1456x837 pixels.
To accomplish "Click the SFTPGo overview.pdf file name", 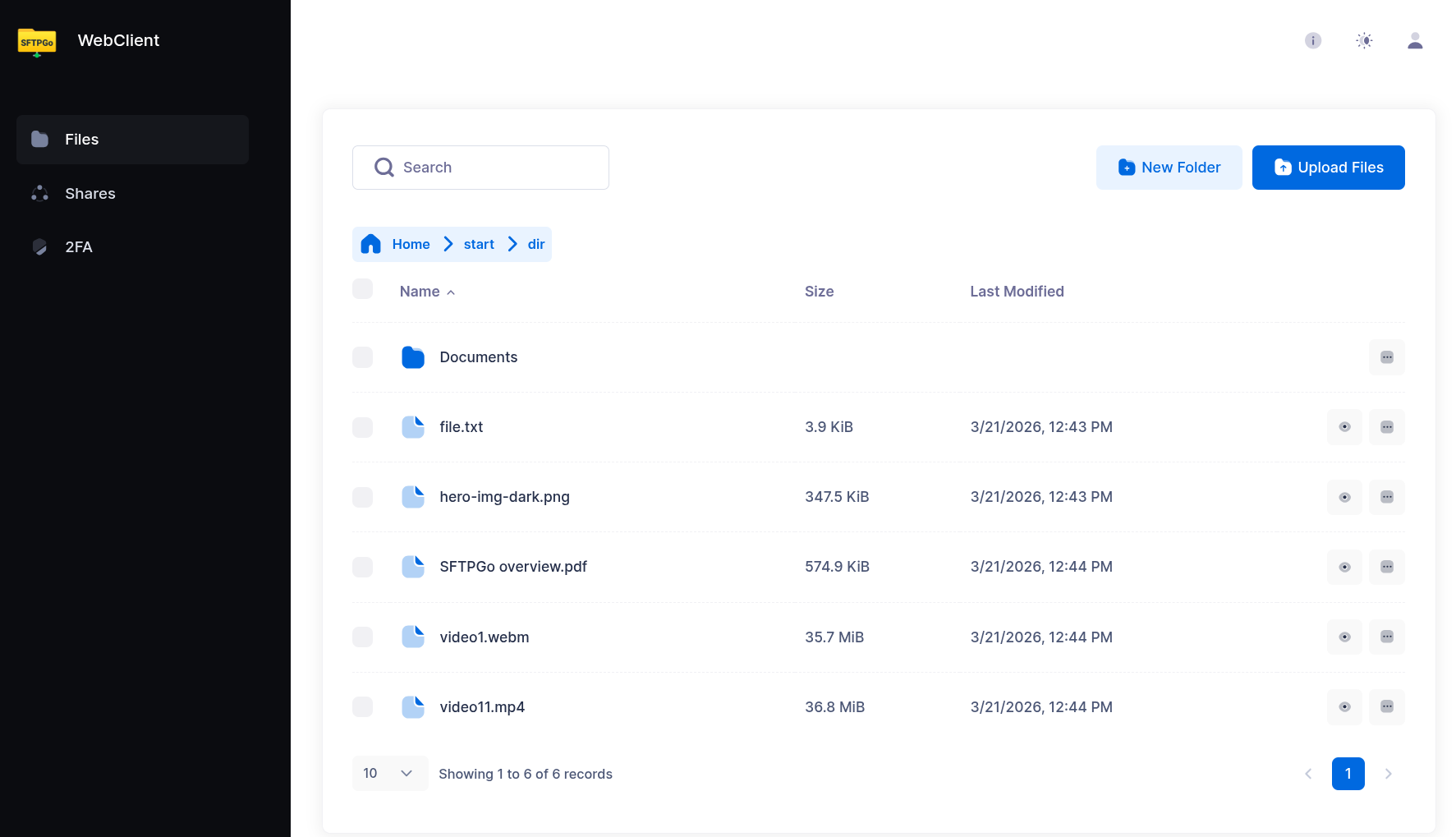I will point(513,567).
